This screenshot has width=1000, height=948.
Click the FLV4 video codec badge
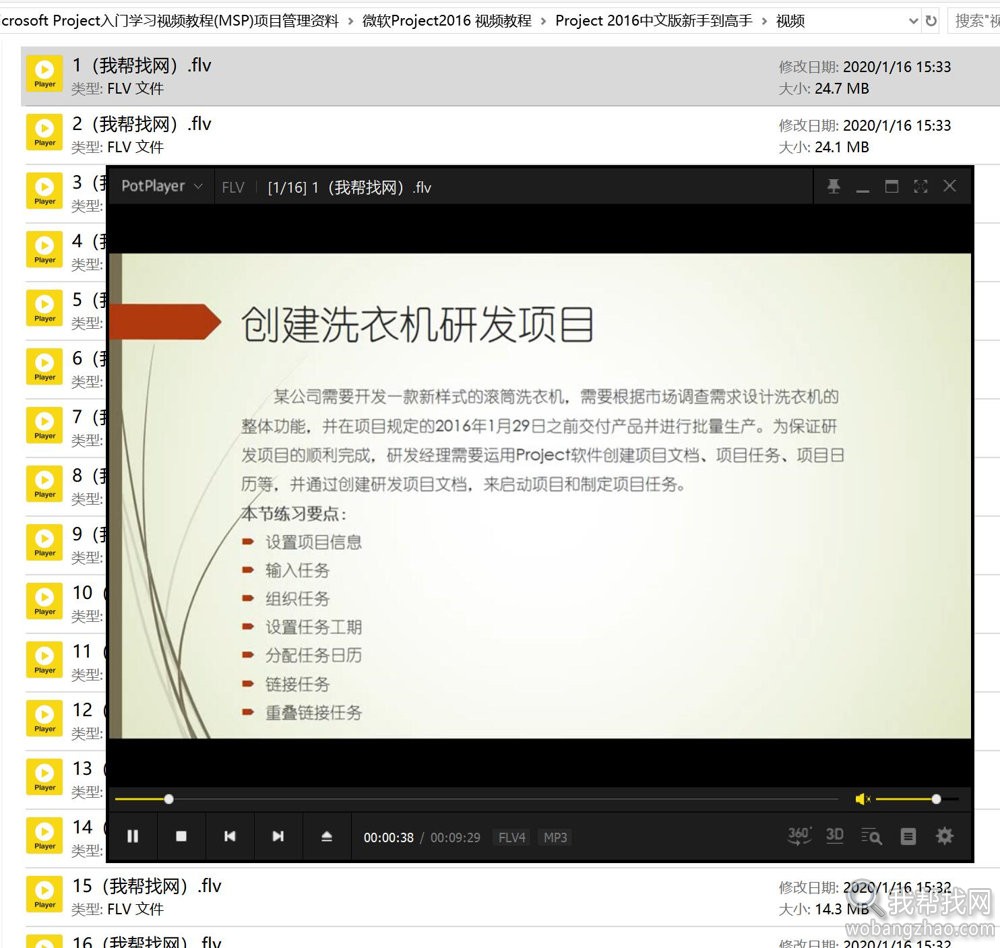(x=512, y=837)
